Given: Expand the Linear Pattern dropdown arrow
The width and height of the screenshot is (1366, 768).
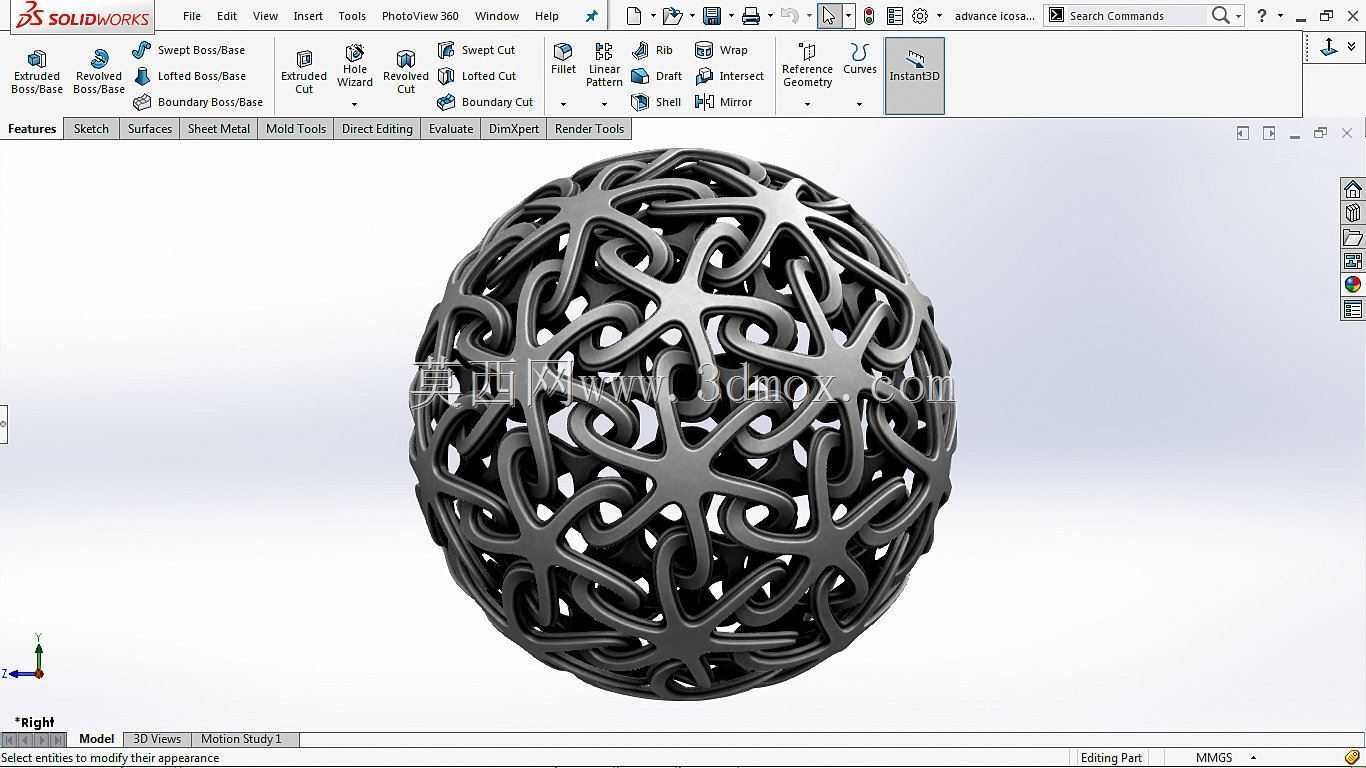Looking at the screenshot, I should [x=604, y=104].
